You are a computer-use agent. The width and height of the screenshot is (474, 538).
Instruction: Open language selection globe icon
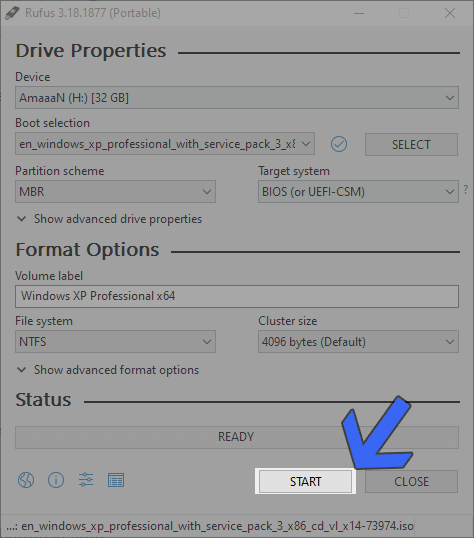pos(26,480)
